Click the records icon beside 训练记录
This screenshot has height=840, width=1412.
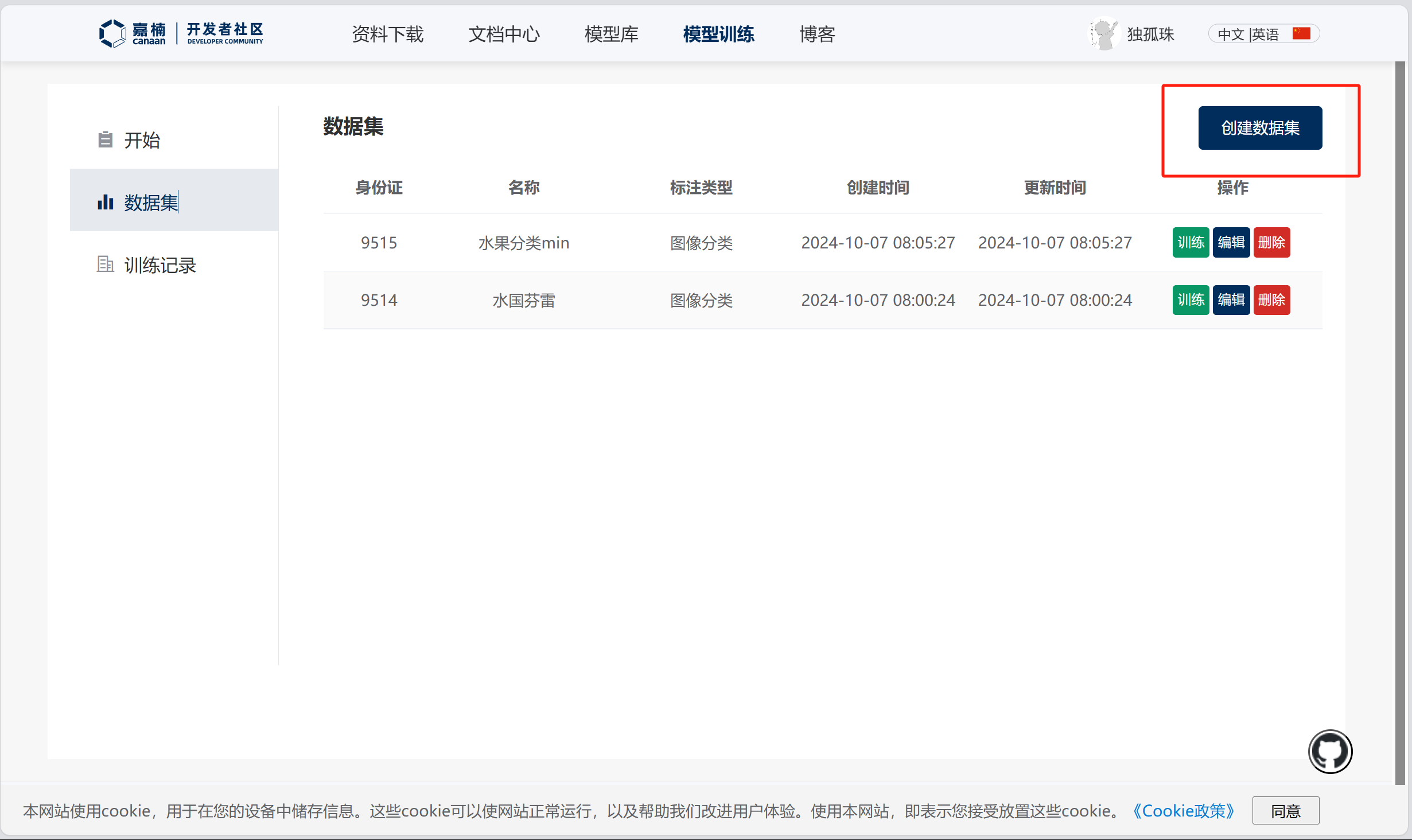pyautogui.click(x=105, y=265)
